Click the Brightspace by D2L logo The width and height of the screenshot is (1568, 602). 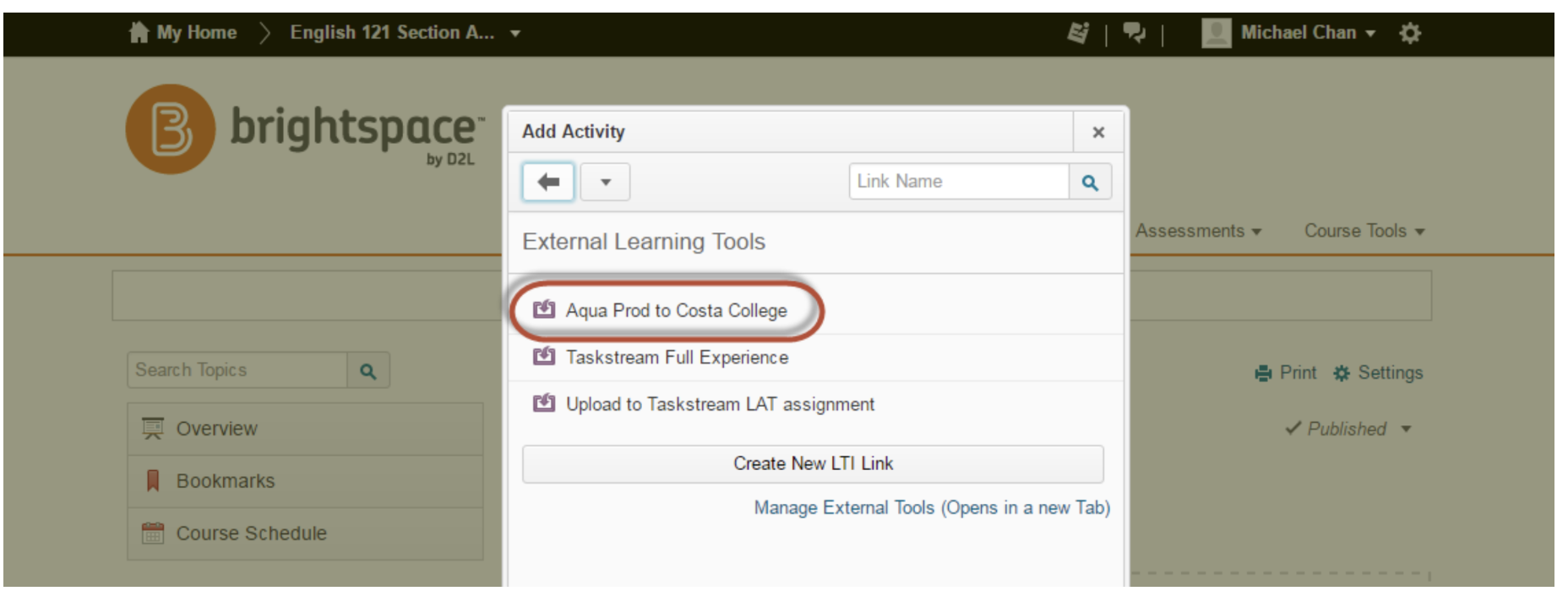pyautogui.click(x=305, y=129)
